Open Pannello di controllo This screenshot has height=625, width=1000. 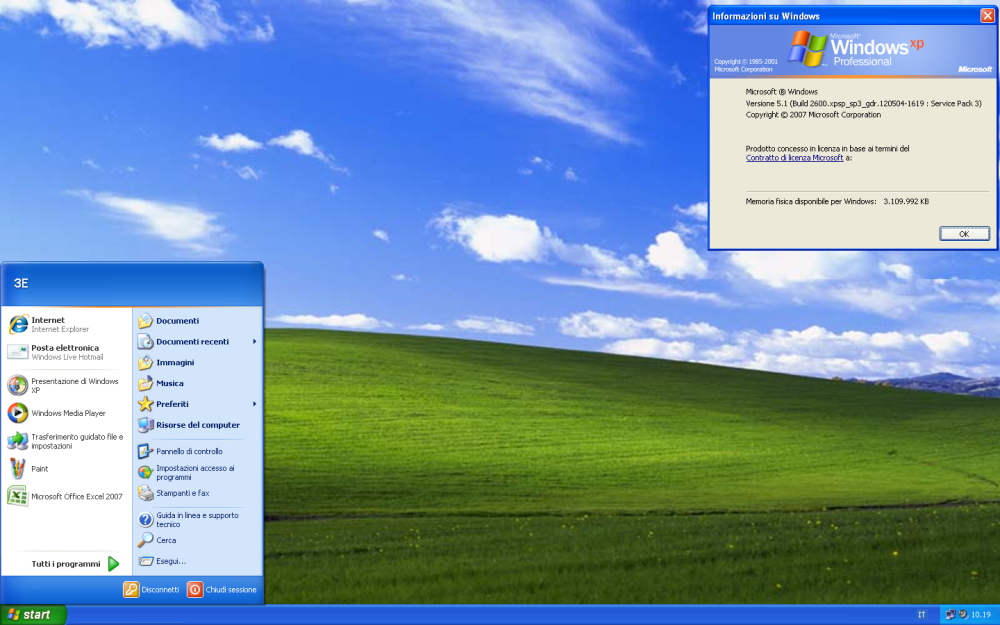pyautogui.click(x=188, y=451)
